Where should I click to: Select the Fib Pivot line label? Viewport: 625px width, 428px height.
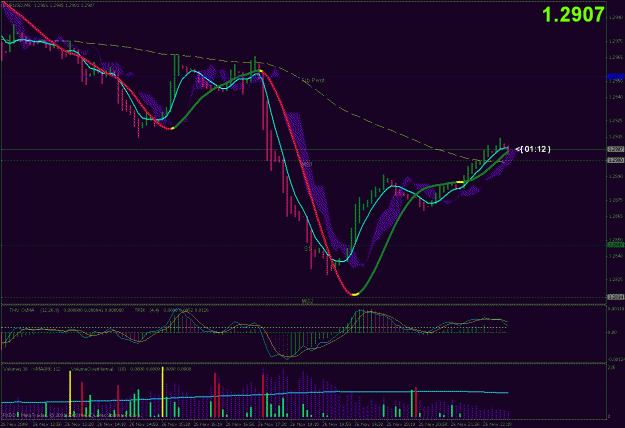313,80
